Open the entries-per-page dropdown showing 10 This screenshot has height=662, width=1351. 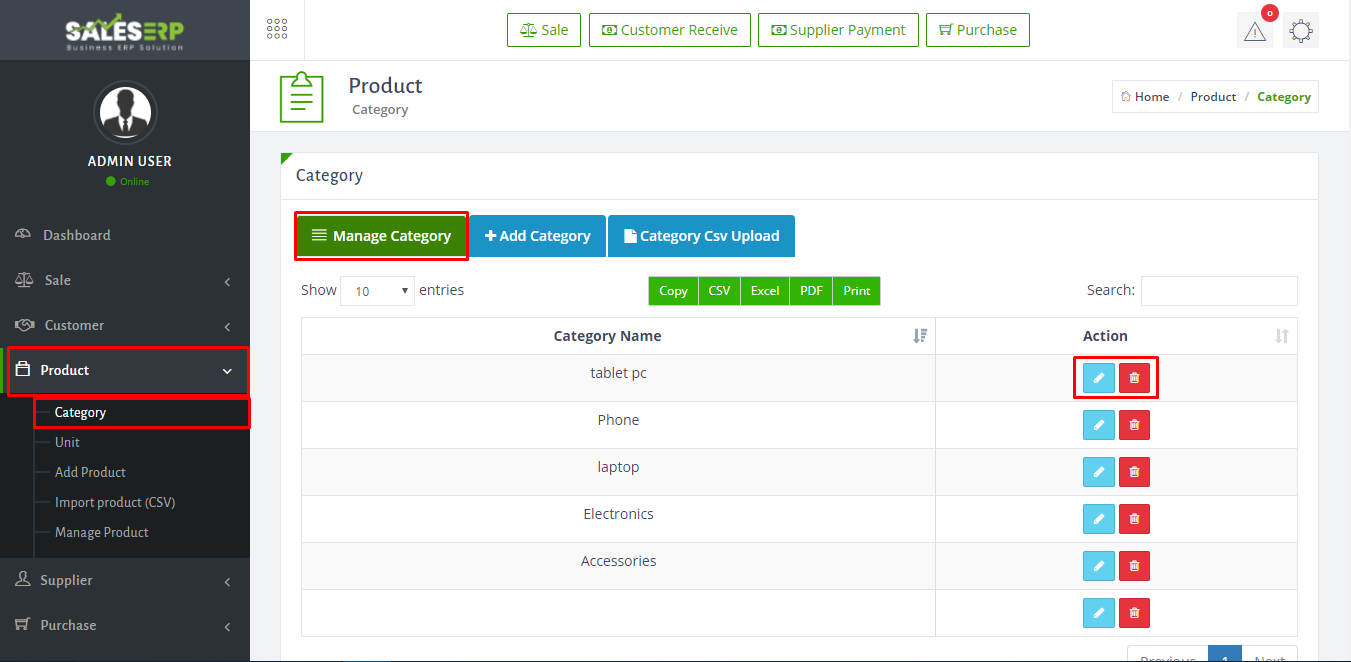(377, 291)
